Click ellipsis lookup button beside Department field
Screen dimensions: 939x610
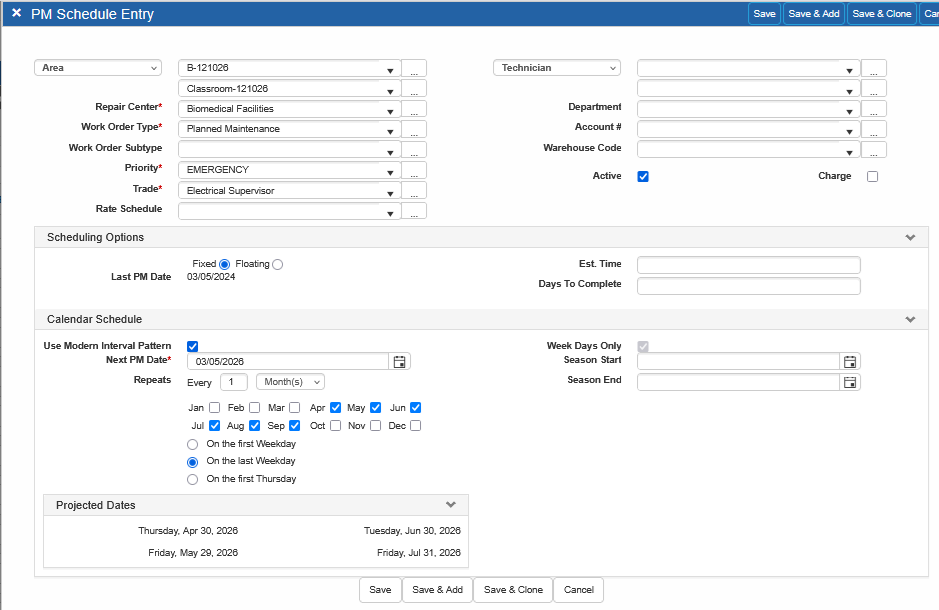point(874,109)
